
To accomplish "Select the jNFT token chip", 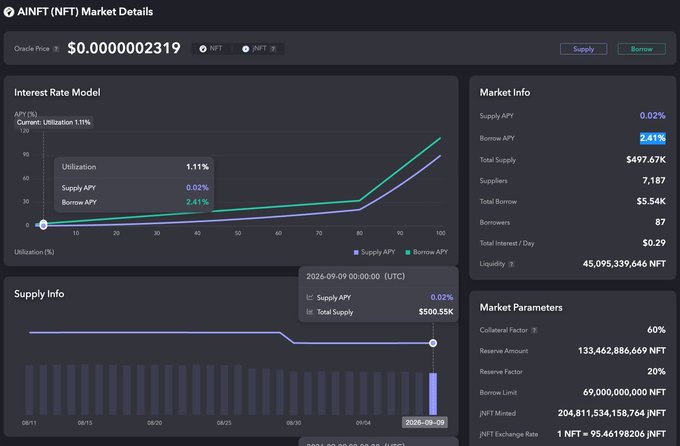I will pos(259,49).
